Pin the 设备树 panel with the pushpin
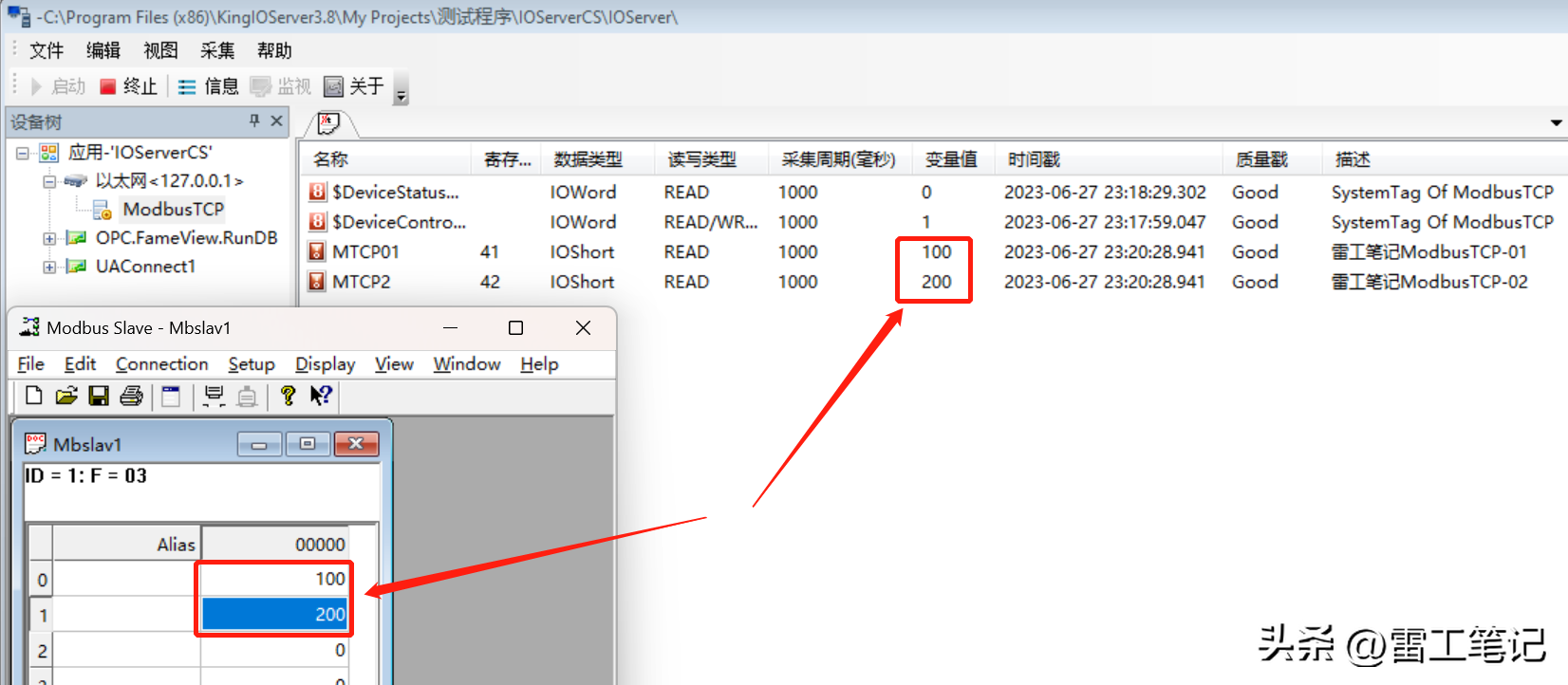Image resolution: width=1568 pixels, height=685 pixels. pyautogui.click(x=254, y=120)
